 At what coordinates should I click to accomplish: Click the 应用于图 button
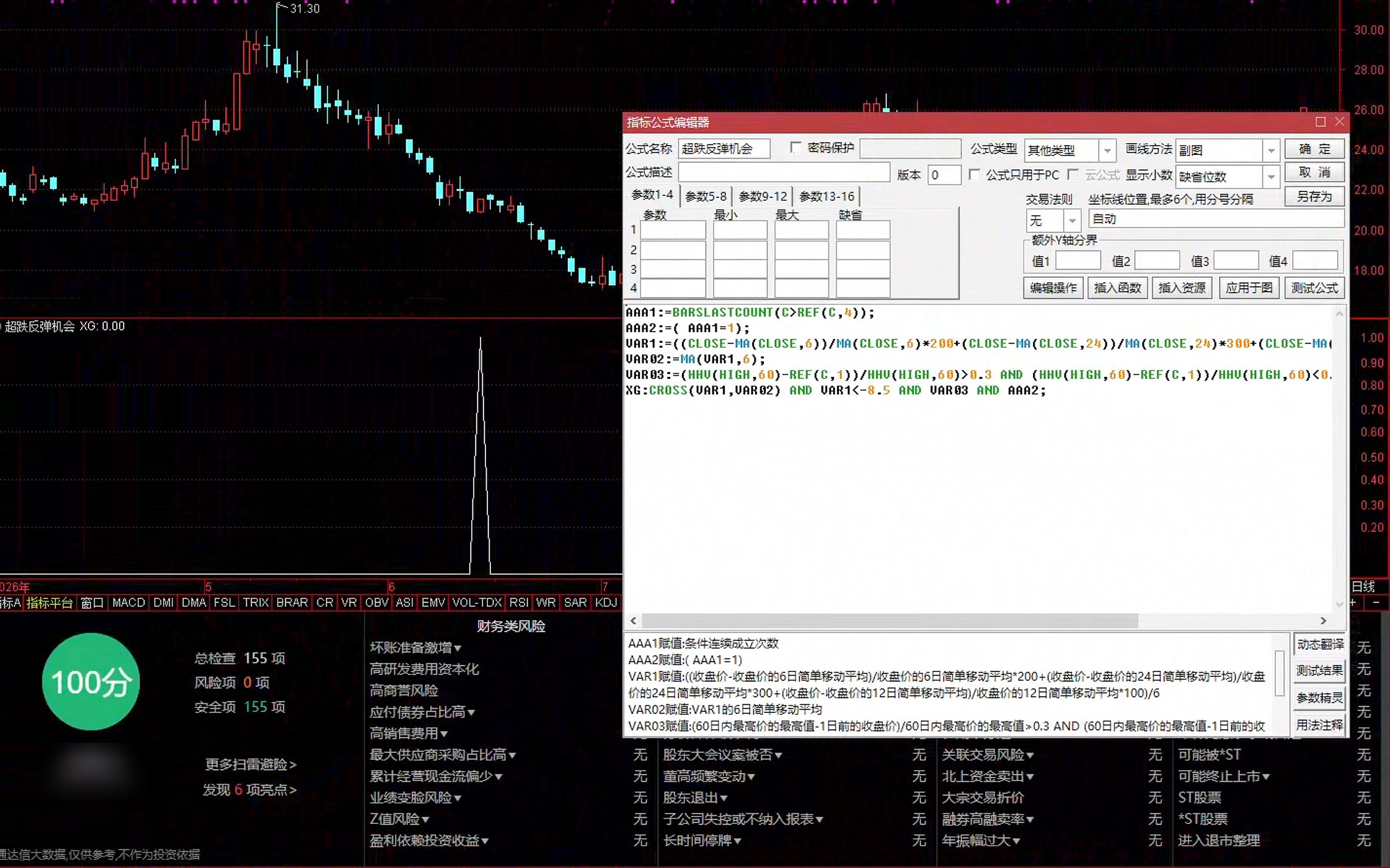1249,288
